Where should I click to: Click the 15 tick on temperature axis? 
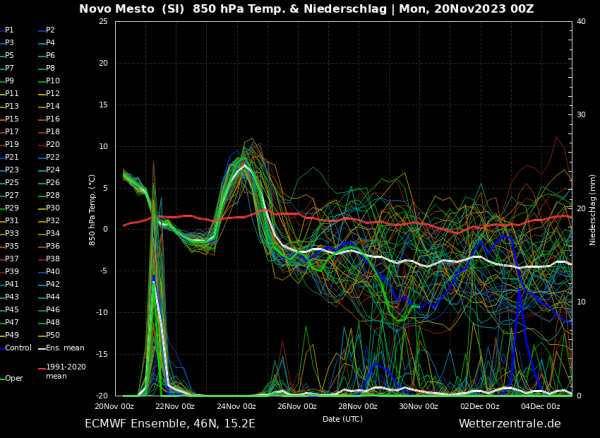(x=103, y=105)
